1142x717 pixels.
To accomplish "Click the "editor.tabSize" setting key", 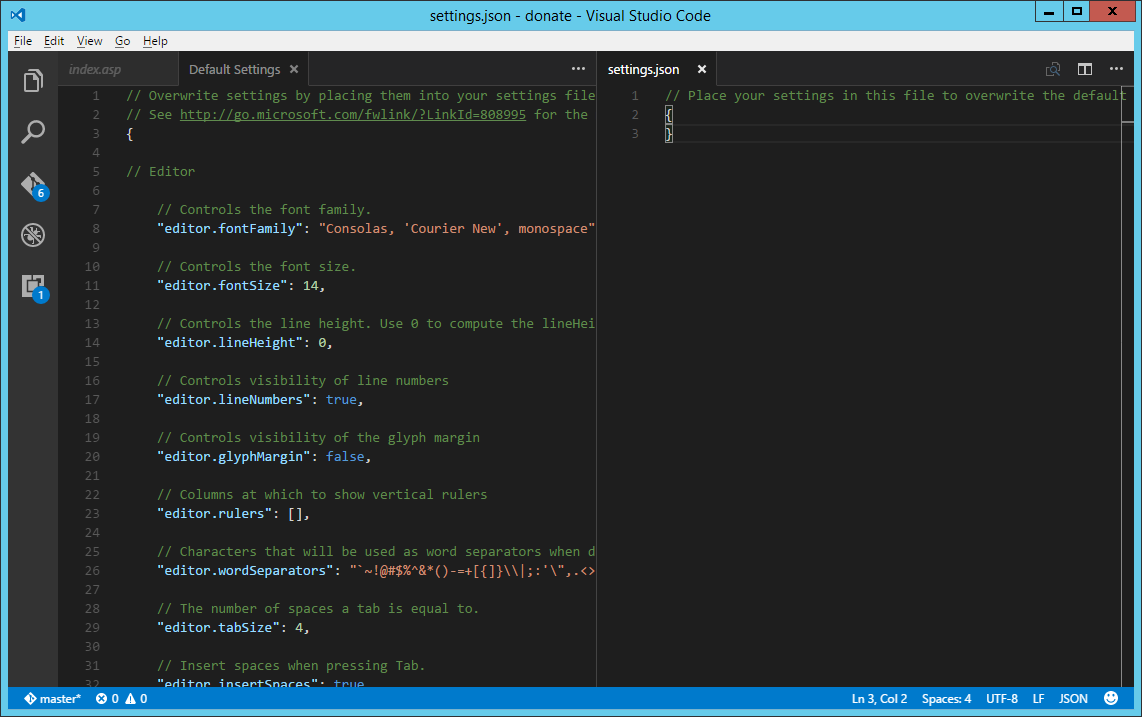I will click(x=218, y=627).
